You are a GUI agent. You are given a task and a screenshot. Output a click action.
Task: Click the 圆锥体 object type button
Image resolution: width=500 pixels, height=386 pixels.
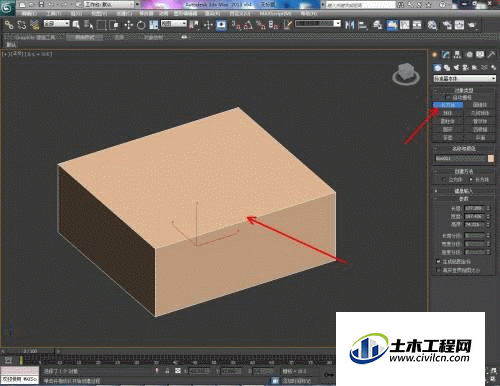[x=480, y=105]
